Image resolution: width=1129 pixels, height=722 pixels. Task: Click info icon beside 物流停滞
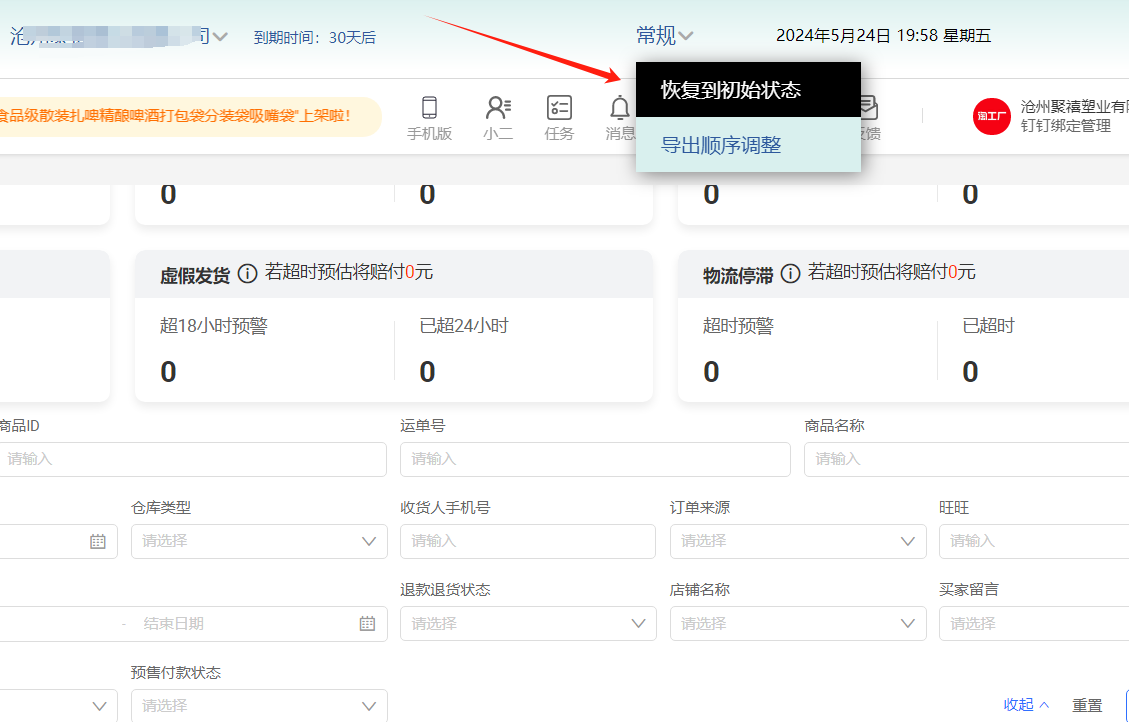pyautogui.click(x=791, y=274)
